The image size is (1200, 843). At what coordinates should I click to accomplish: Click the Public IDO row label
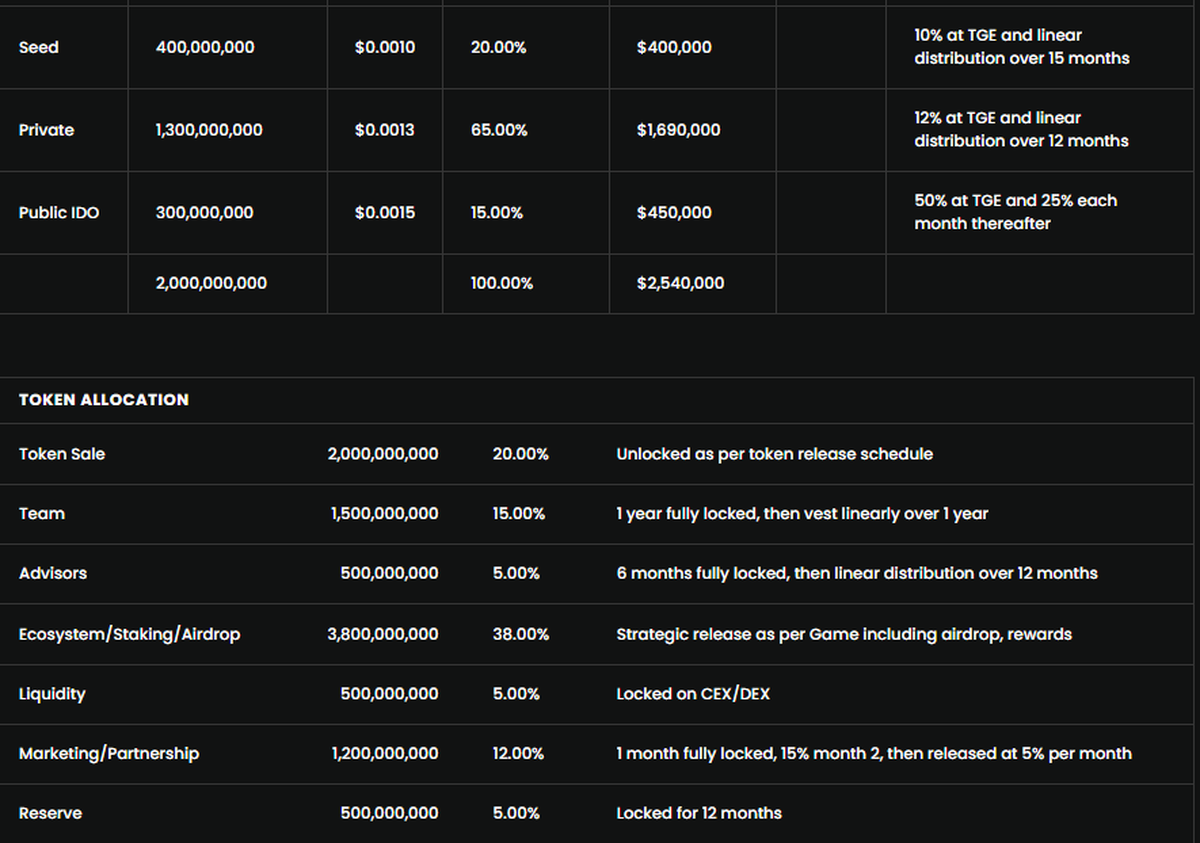(x=59, y=213)
